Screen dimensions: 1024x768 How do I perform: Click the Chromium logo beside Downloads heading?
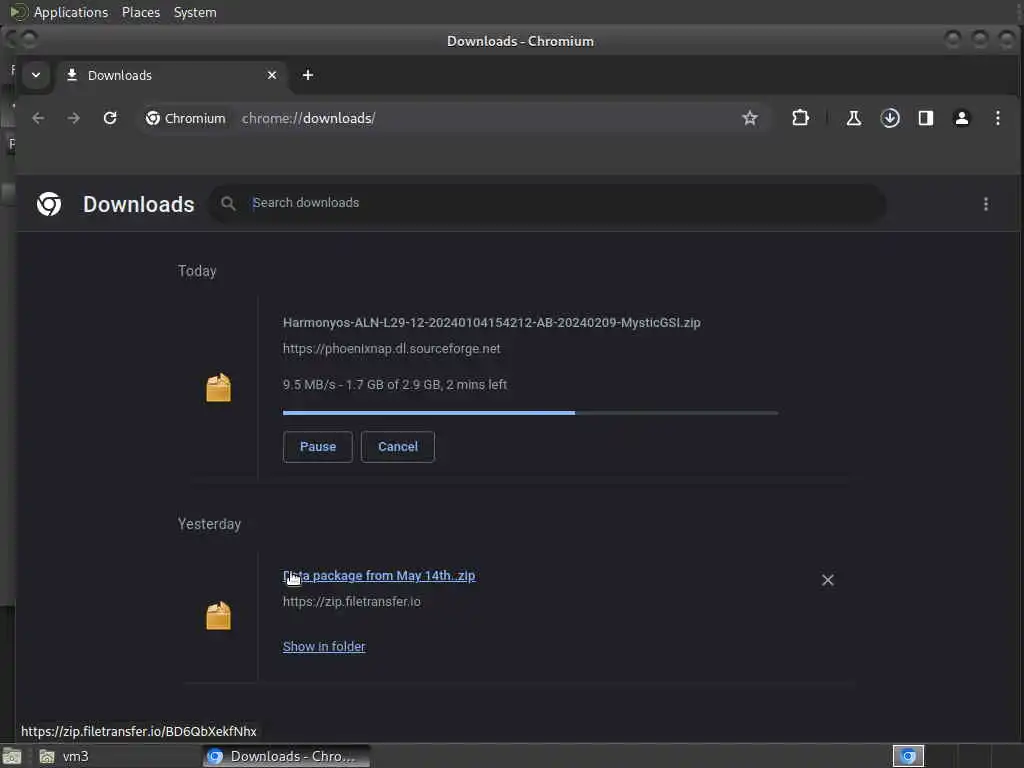tap(49, 204)
